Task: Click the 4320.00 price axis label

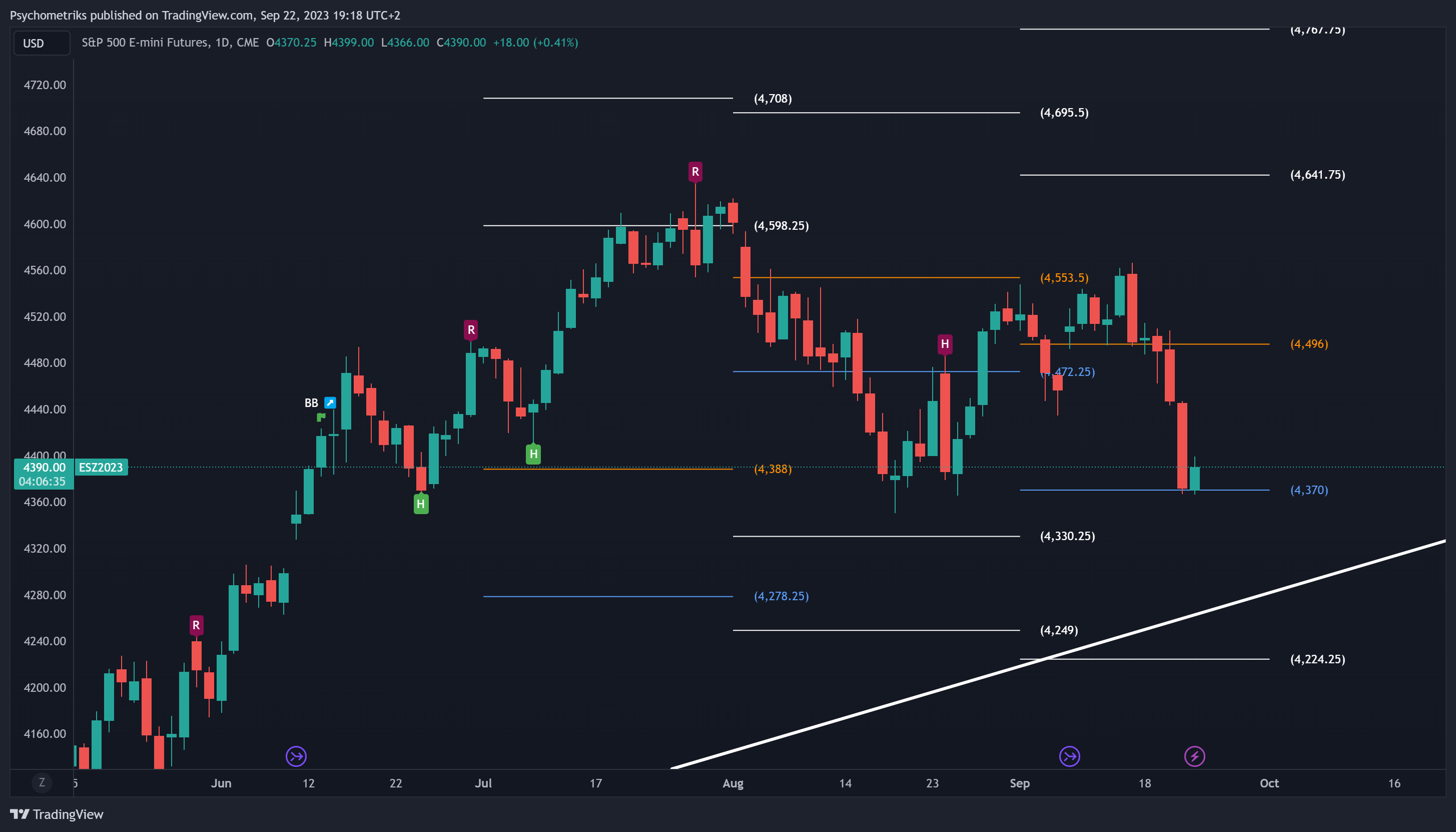Action: tap(45, 549)
